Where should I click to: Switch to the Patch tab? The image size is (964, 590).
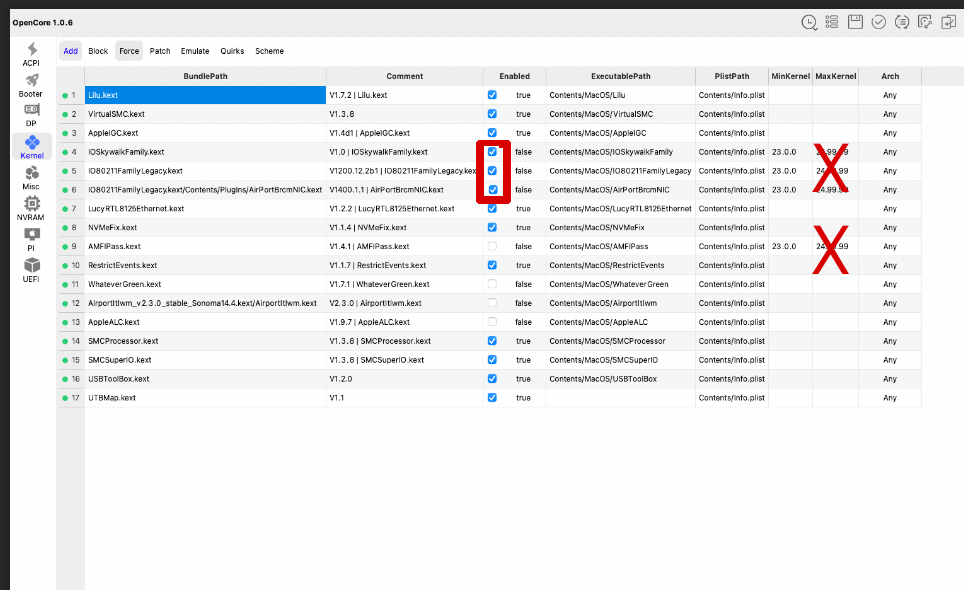tap(160, 51)
